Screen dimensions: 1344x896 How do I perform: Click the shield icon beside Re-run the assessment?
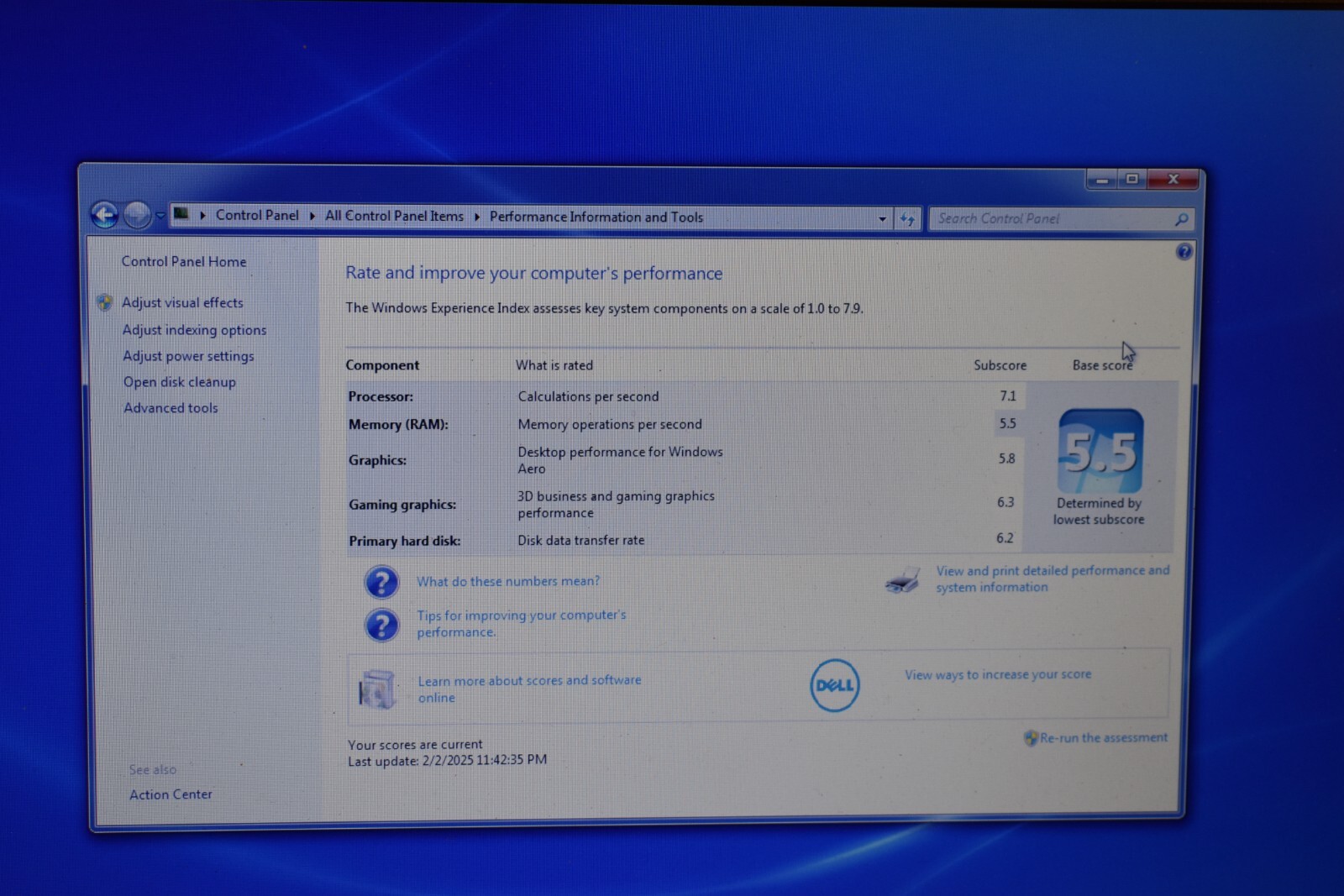[x=1031, y=738]
